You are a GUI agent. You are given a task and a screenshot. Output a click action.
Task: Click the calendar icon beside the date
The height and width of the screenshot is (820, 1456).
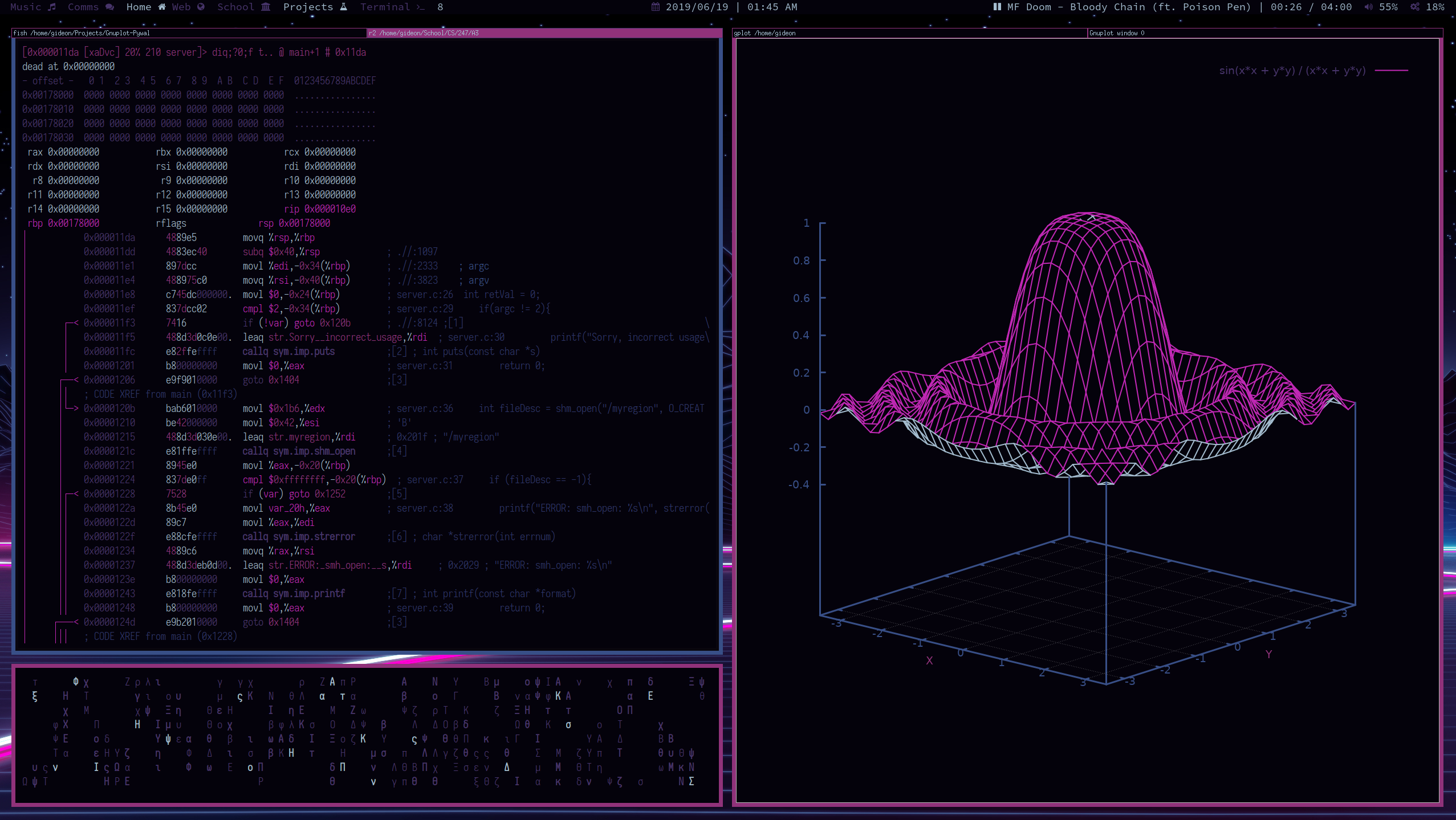(656, 7)
